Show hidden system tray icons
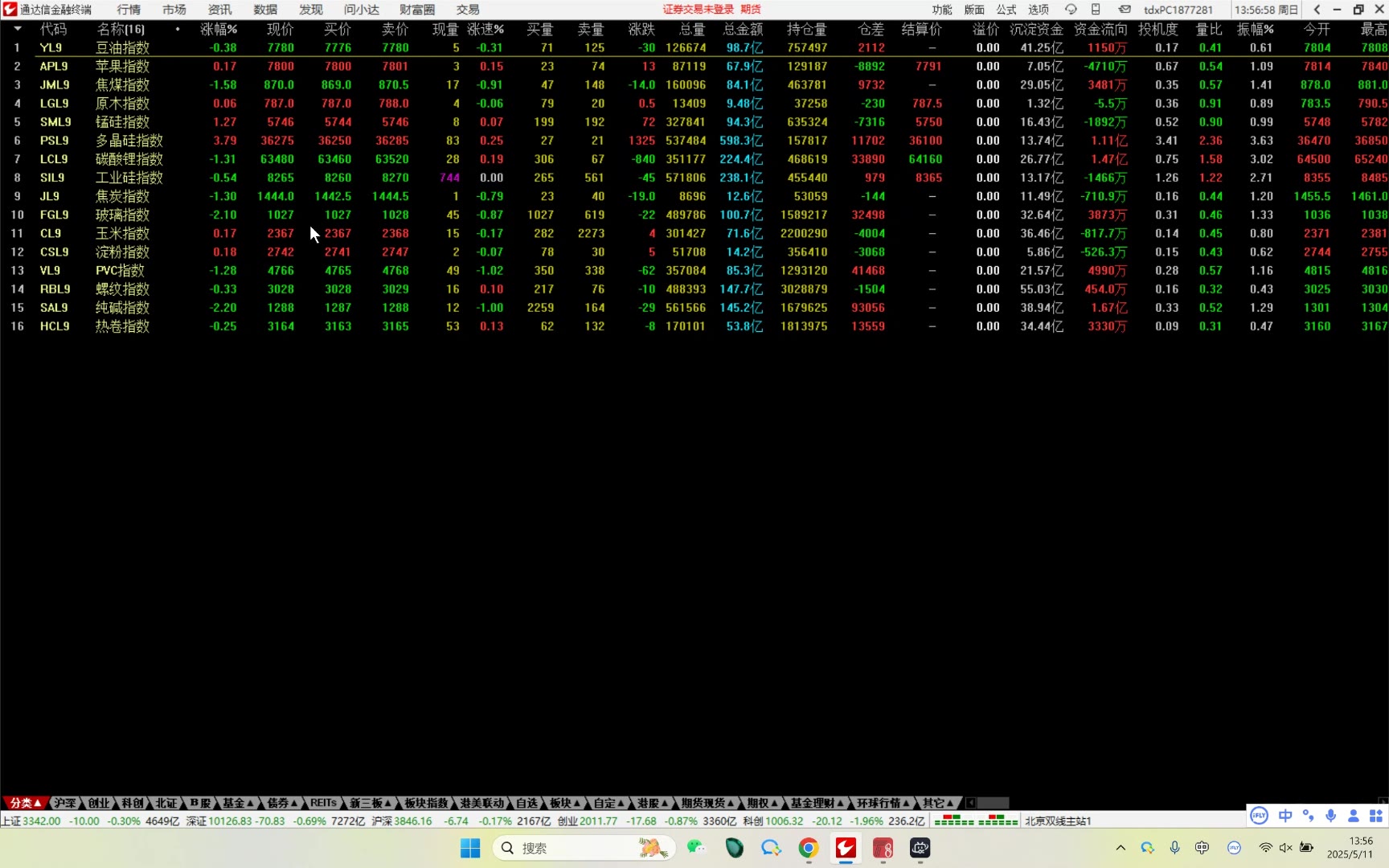This screenshot has width=1389, height=868. tap(1121, 848)
